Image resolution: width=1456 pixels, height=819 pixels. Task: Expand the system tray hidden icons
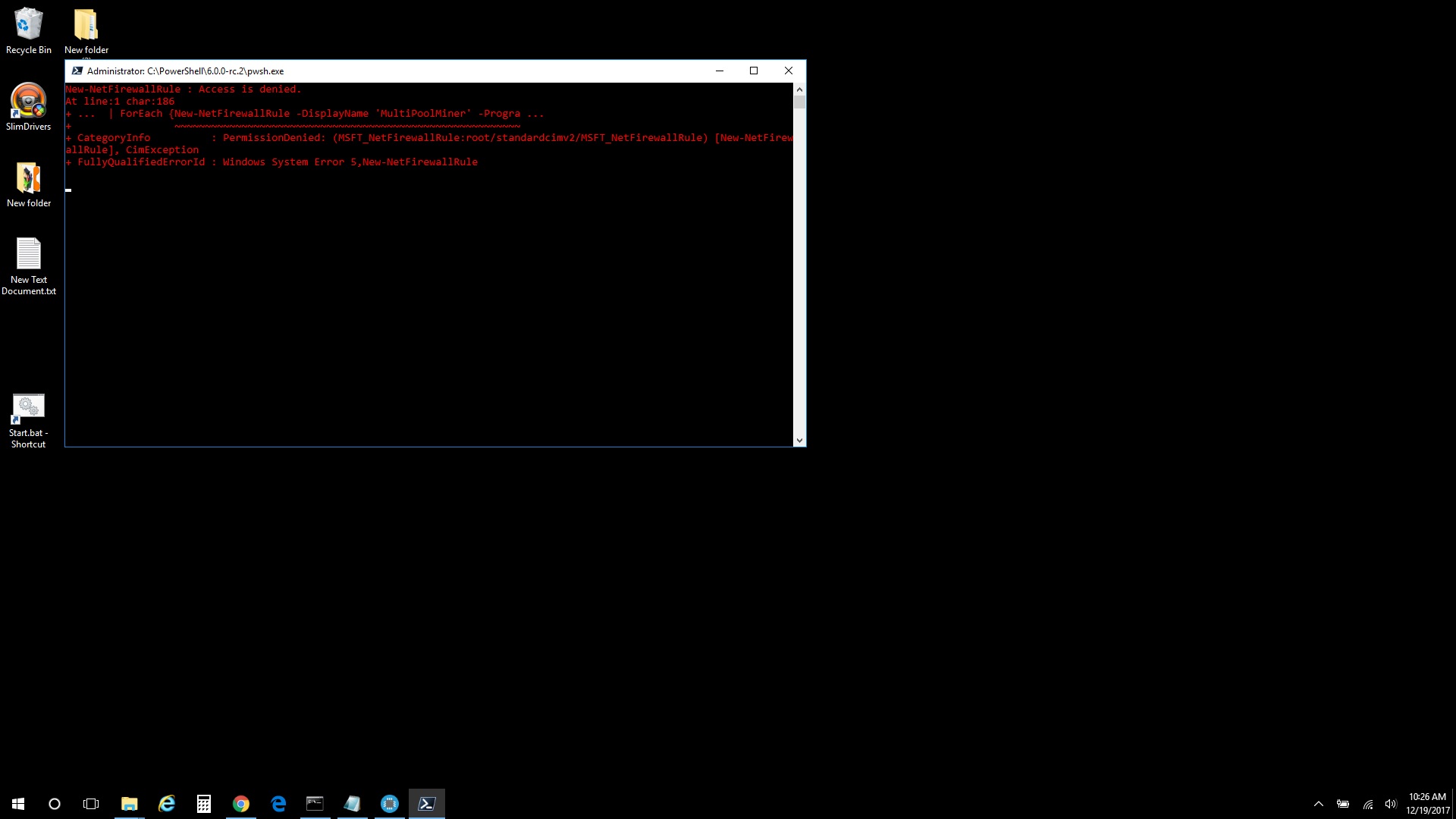pyautogui.click(x=1318, y=803)
